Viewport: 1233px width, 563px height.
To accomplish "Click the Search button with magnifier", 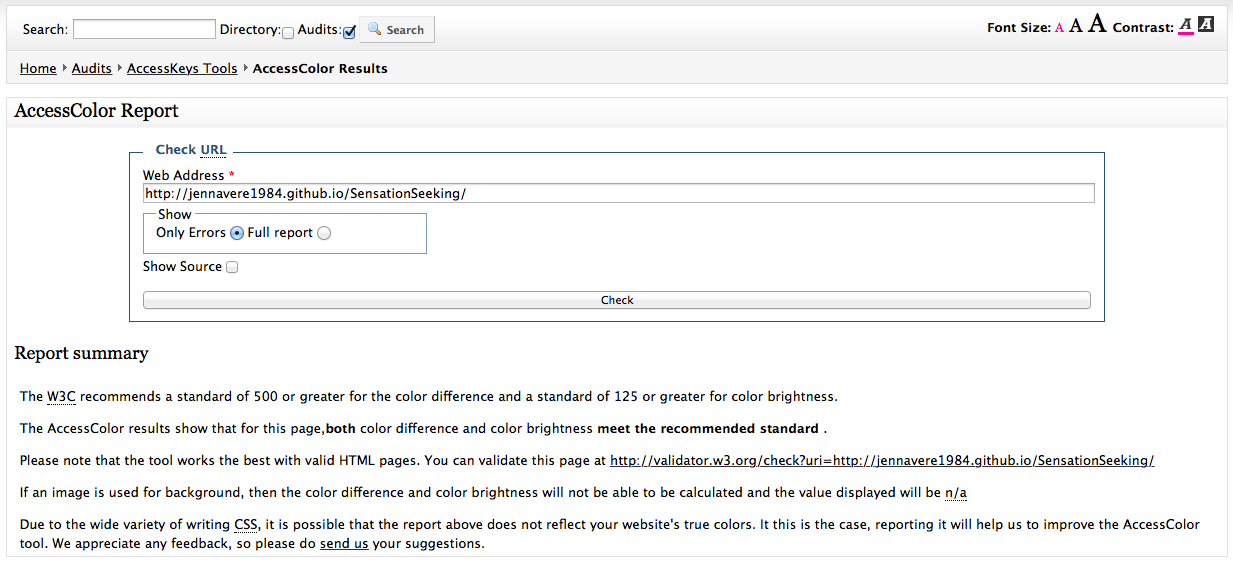I will coord(397,30).
